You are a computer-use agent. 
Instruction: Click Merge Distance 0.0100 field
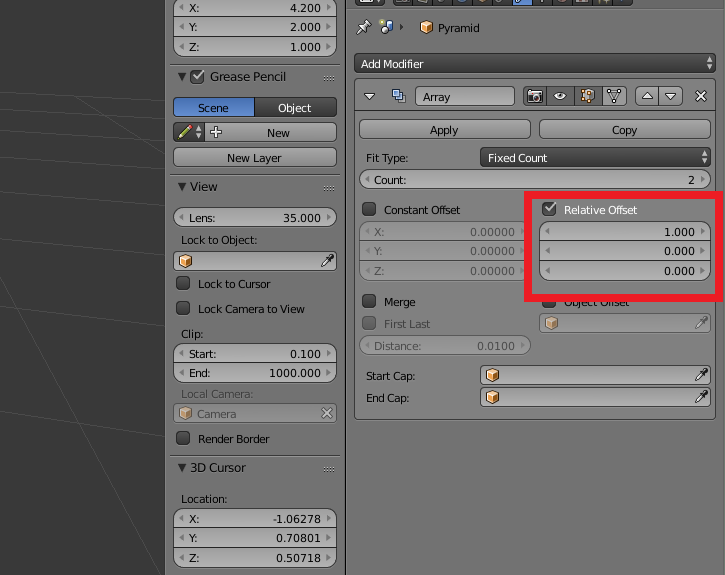coord(445,345)
